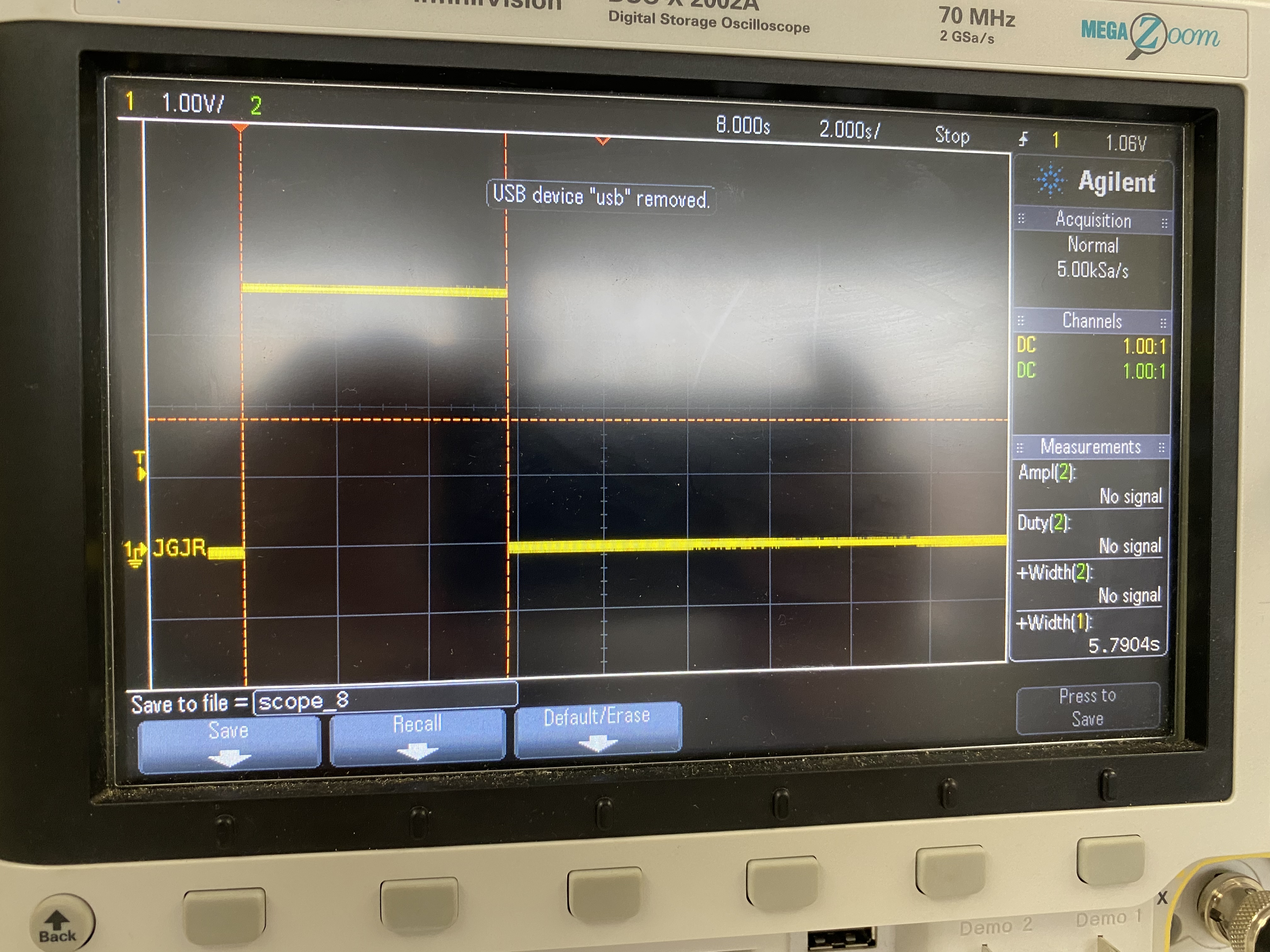Click the Channels header right grip icon
This screenshot has width=1270, height=952.
pyautogui.click(x=1163, y=323)
